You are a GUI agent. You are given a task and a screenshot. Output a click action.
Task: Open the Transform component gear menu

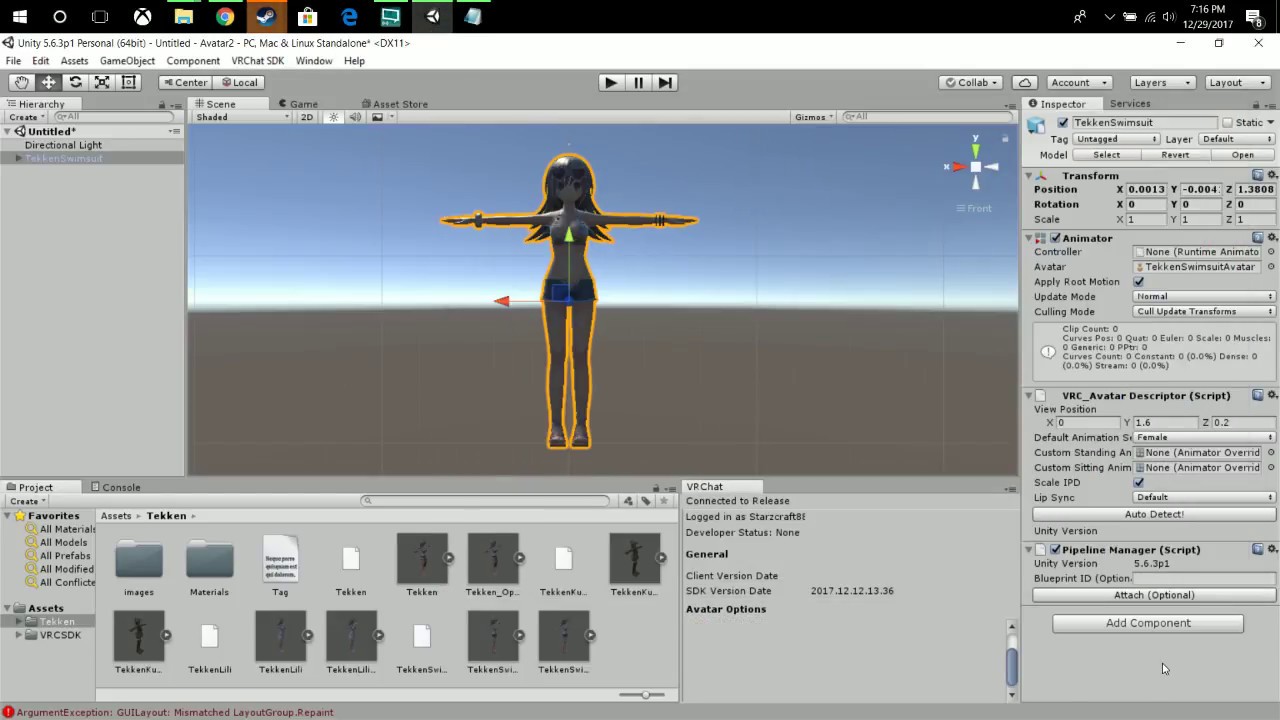tap(1272, 175)
